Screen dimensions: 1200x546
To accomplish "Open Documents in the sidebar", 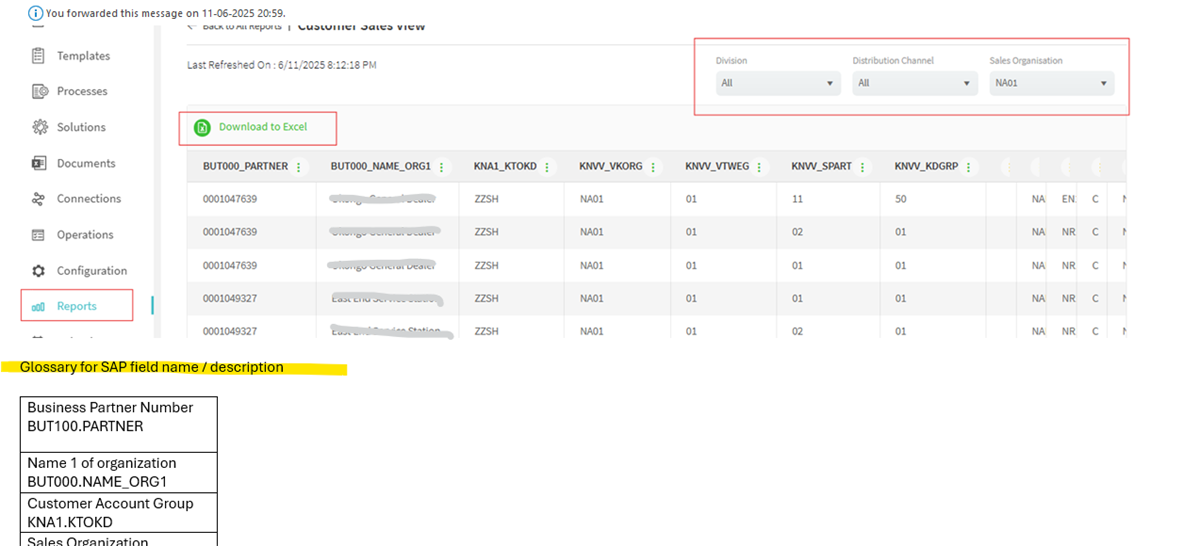I will pos(86,163).
